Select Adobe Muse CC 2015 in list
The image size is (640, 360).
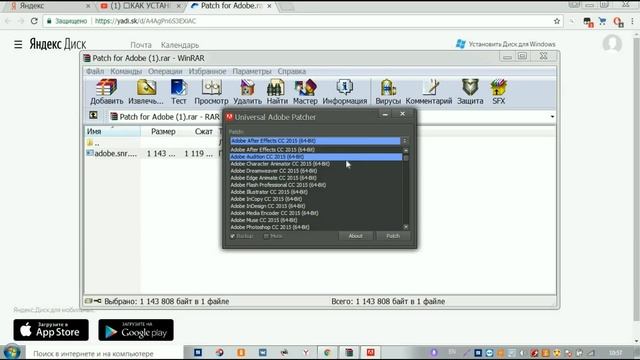(x=316, y=220)
